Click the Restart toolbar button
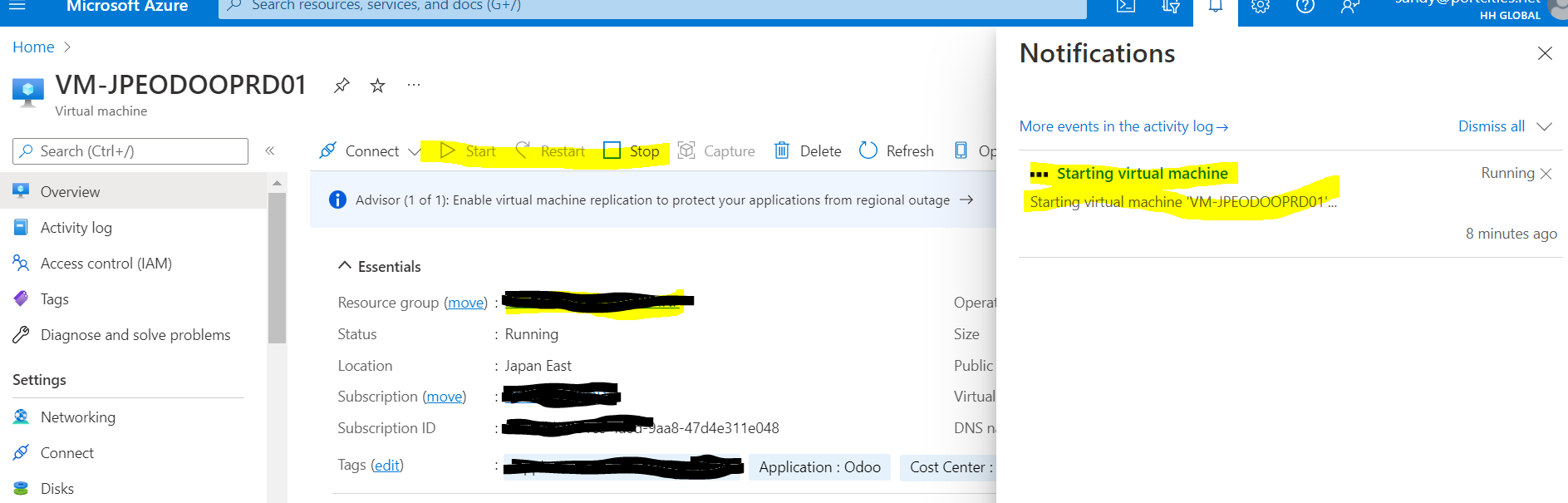The height and width of the screenshot is (503, 1568). point(550,150)
